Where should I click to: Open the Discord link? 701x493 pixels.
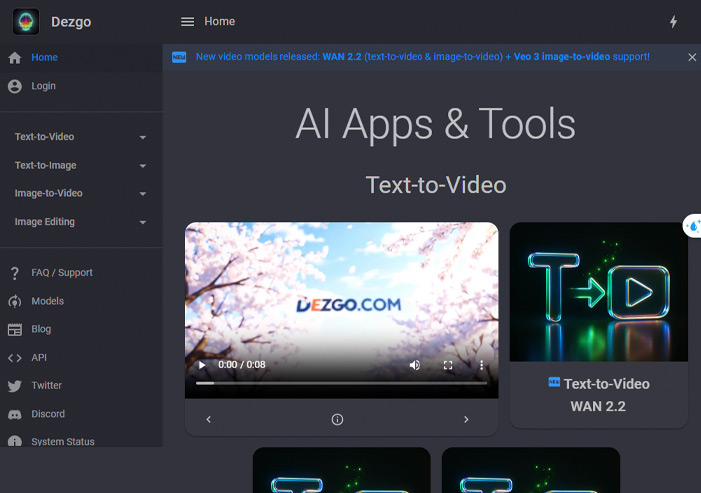(x=81, y=414)
